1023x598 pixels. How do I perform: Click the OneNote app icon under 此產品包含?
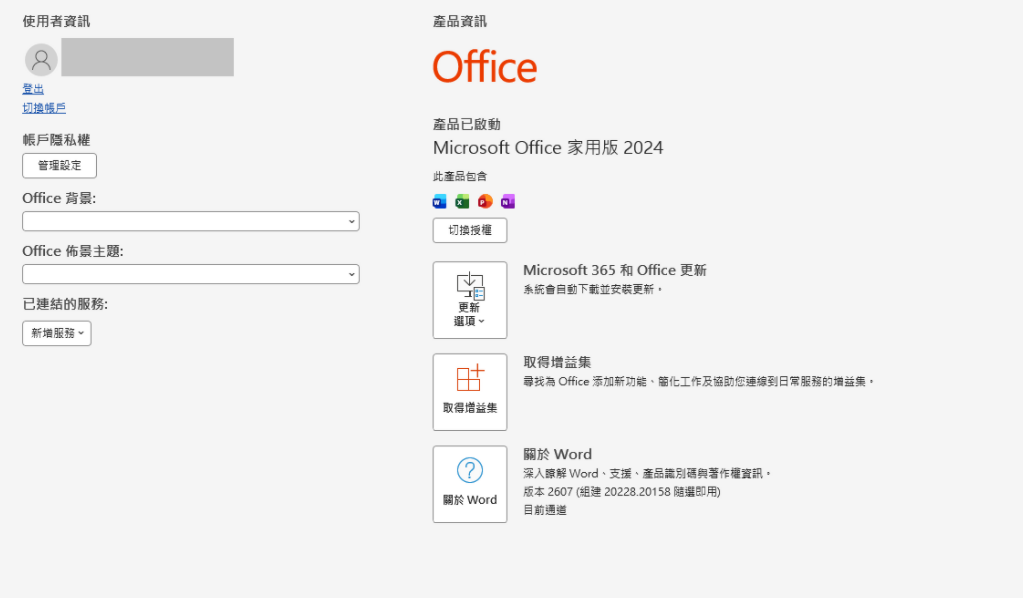pyautogui.click(x=508, y=202)
